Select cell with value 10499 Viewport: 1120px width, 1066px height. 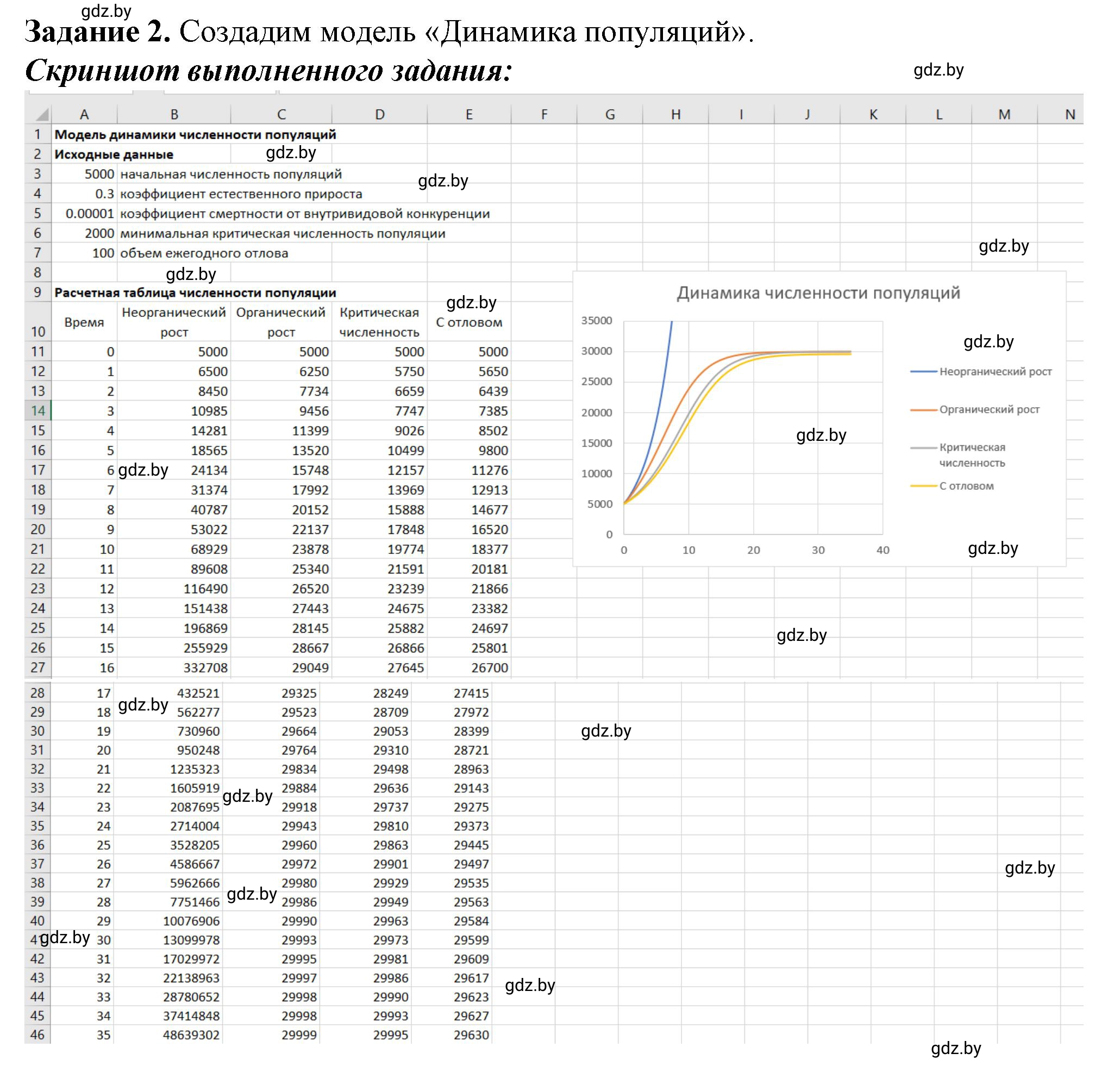click(x=379, y=450)
